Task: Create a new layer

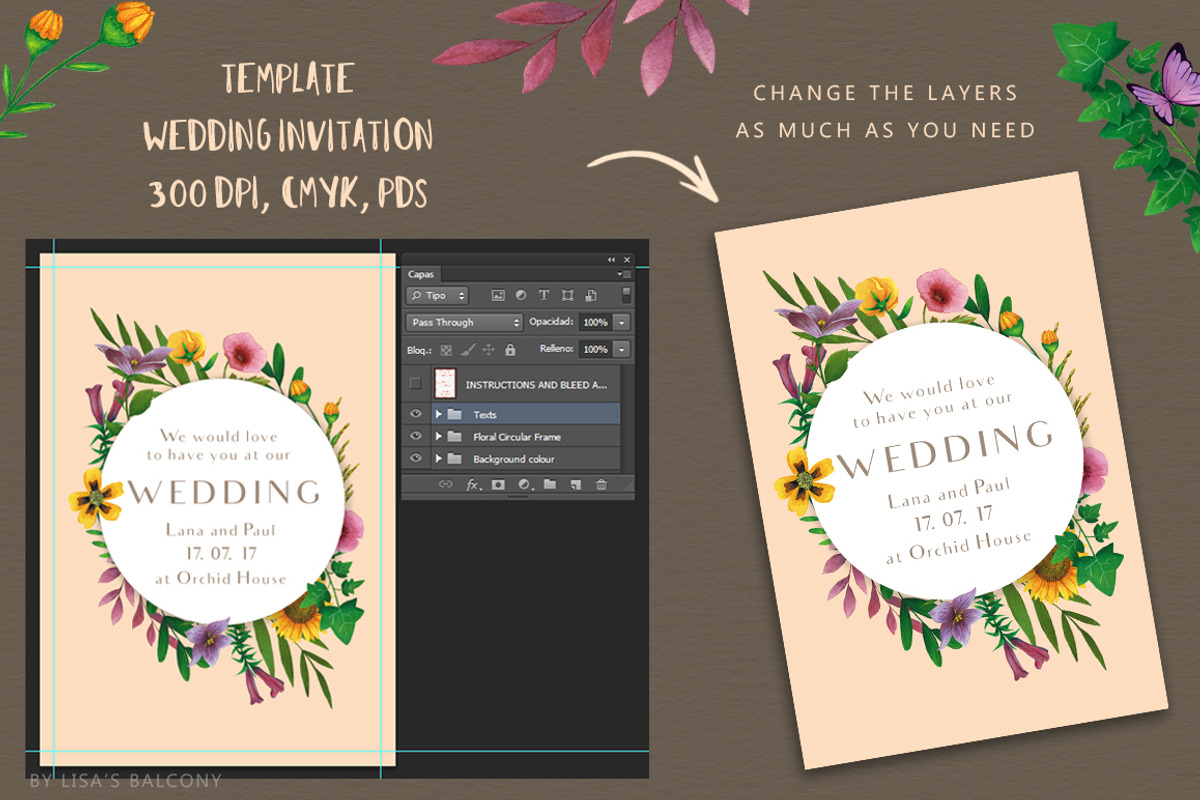Action: click(x=575, y=485)
